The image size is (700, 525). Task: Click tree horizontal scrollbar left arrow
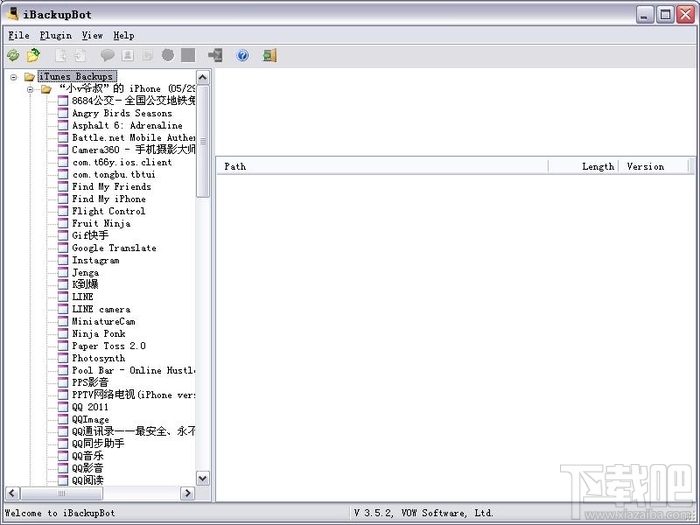coord(12,493)
